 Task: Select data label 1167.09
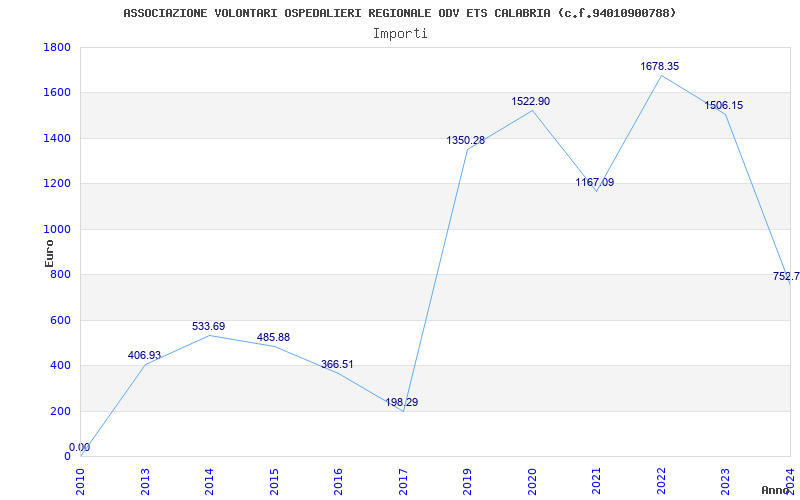pos(595,182)
